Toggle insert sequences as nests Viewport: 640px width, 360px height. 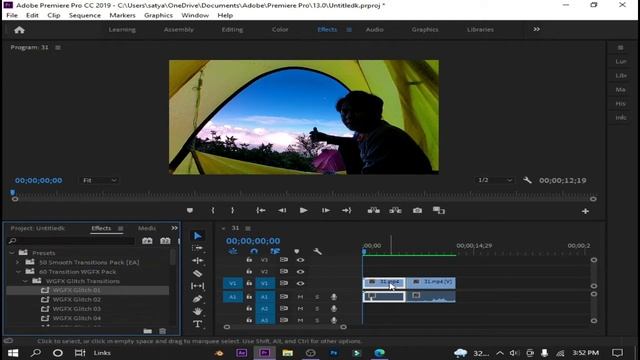click(233, 251)
